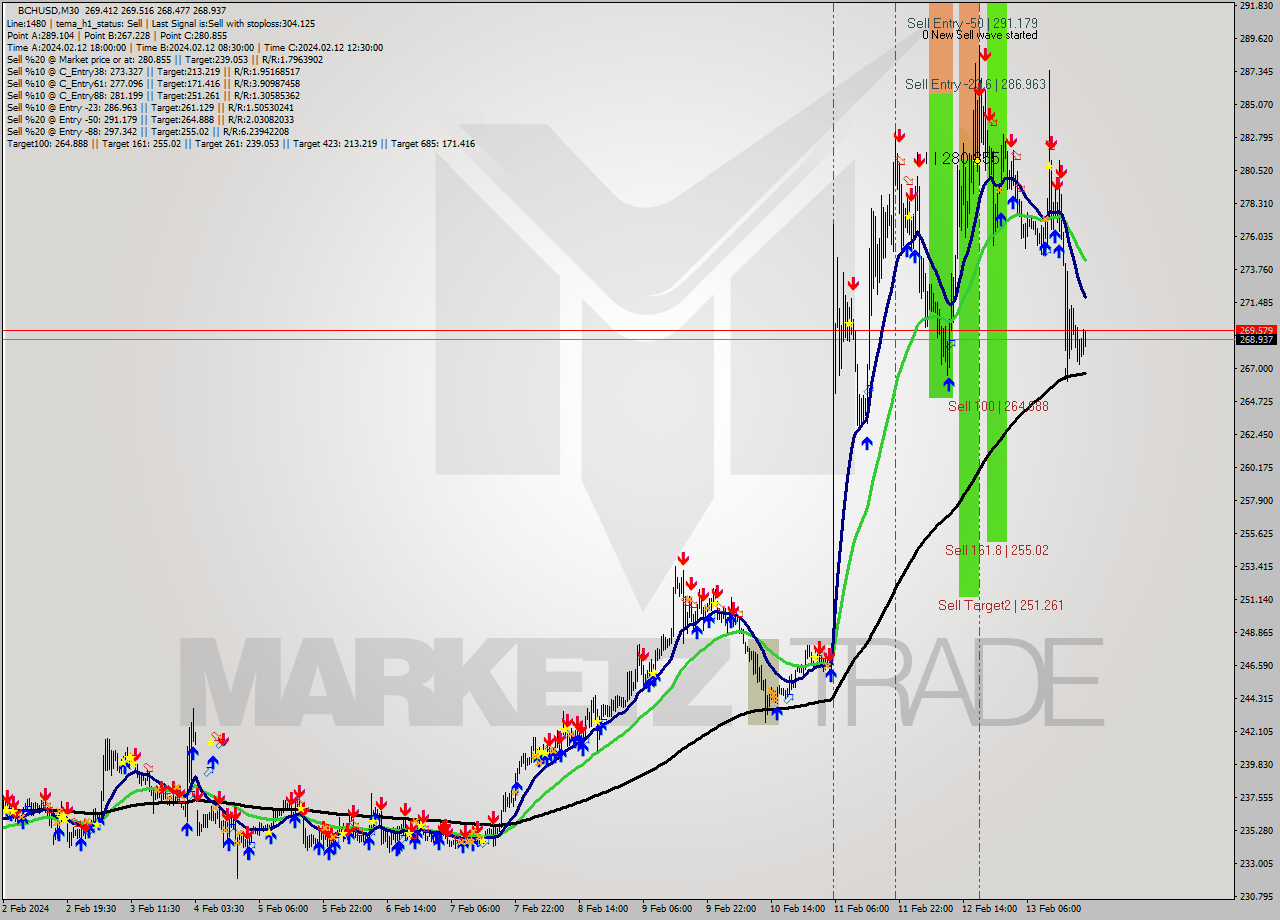Viewport: 1280px width, 920px height.
Task: Click the 'Sell %20 @ Entry -88' line
Action: (x=148, y=132)
